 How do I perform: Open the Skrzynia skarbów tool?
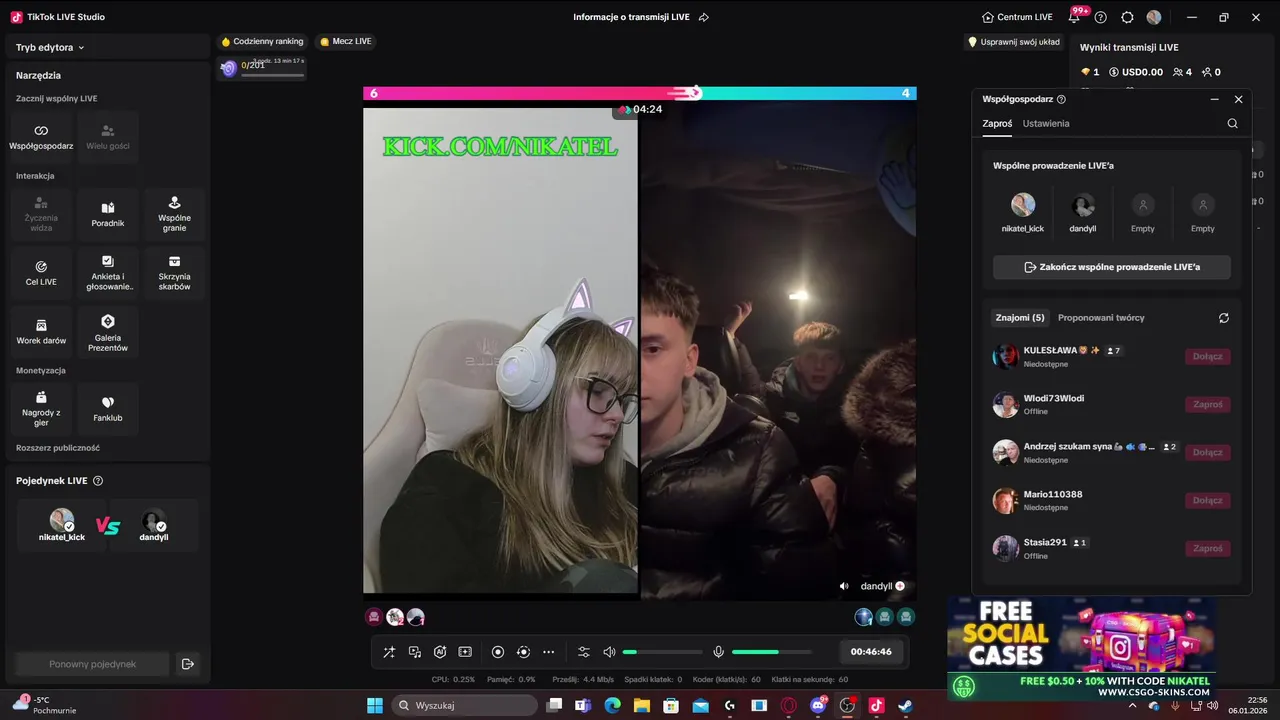click(174, 273)
